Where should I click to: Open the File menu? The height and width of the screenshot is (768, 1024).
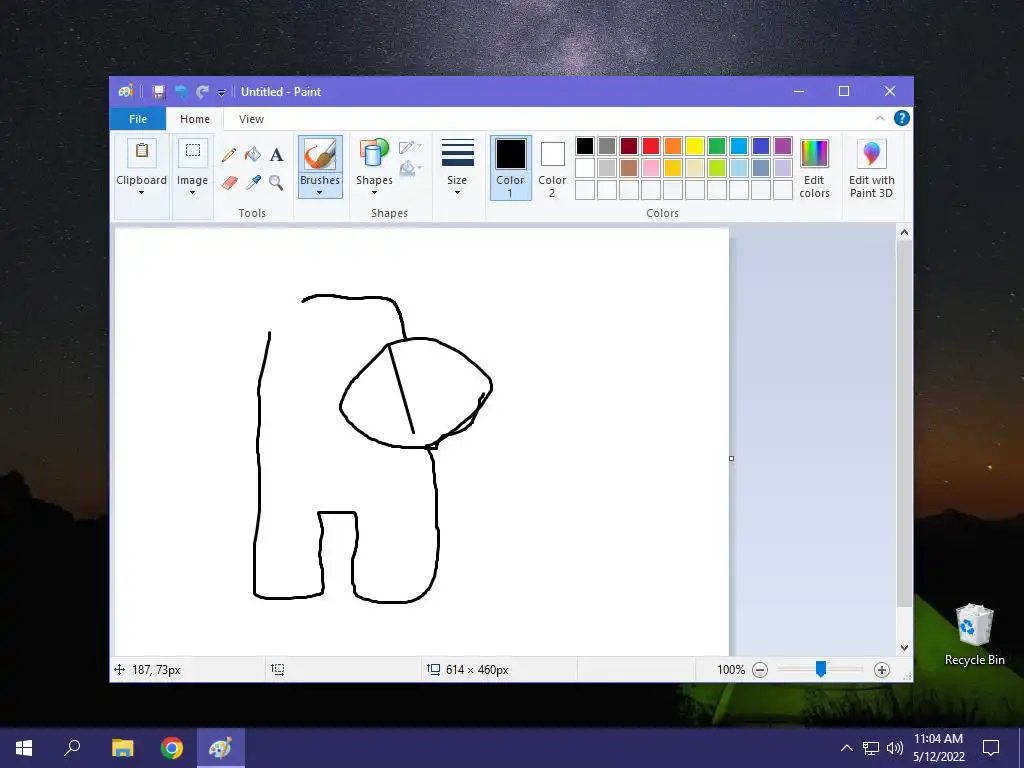[x=138, y=119]
